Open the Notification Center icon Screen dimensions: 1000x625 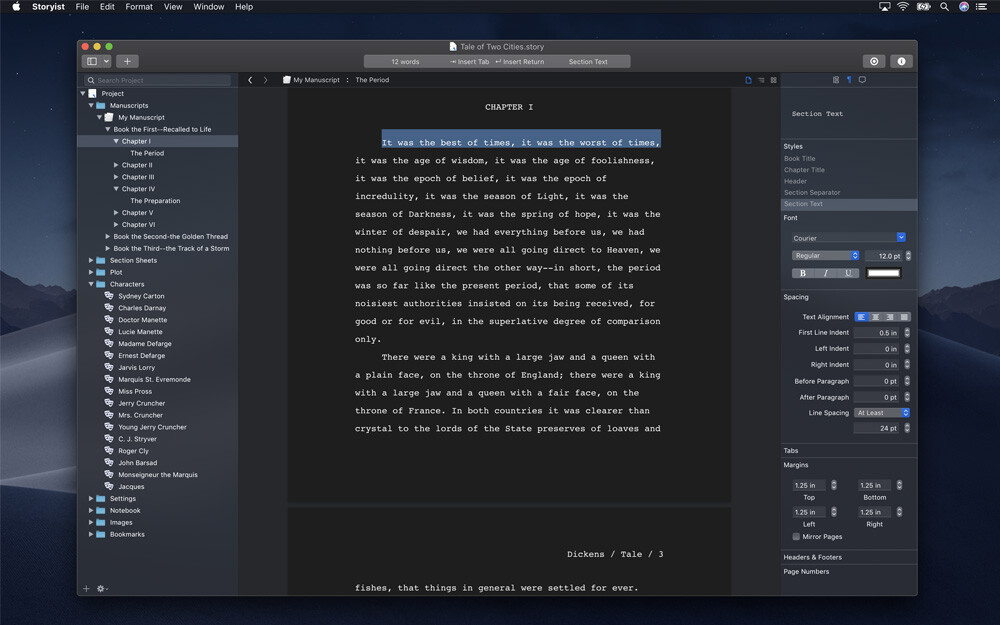coord(982,6)
